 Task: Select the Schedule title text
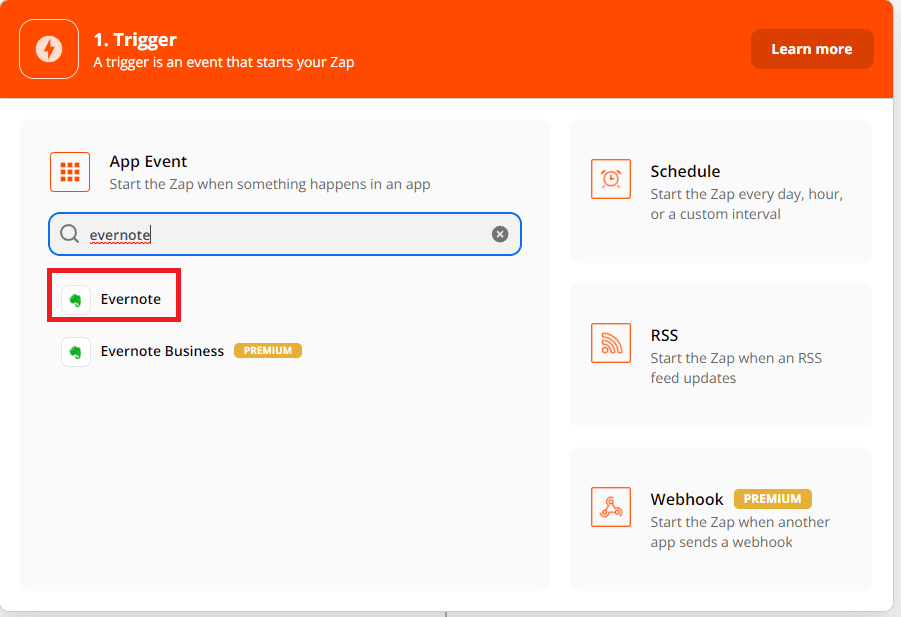(685, 171)
